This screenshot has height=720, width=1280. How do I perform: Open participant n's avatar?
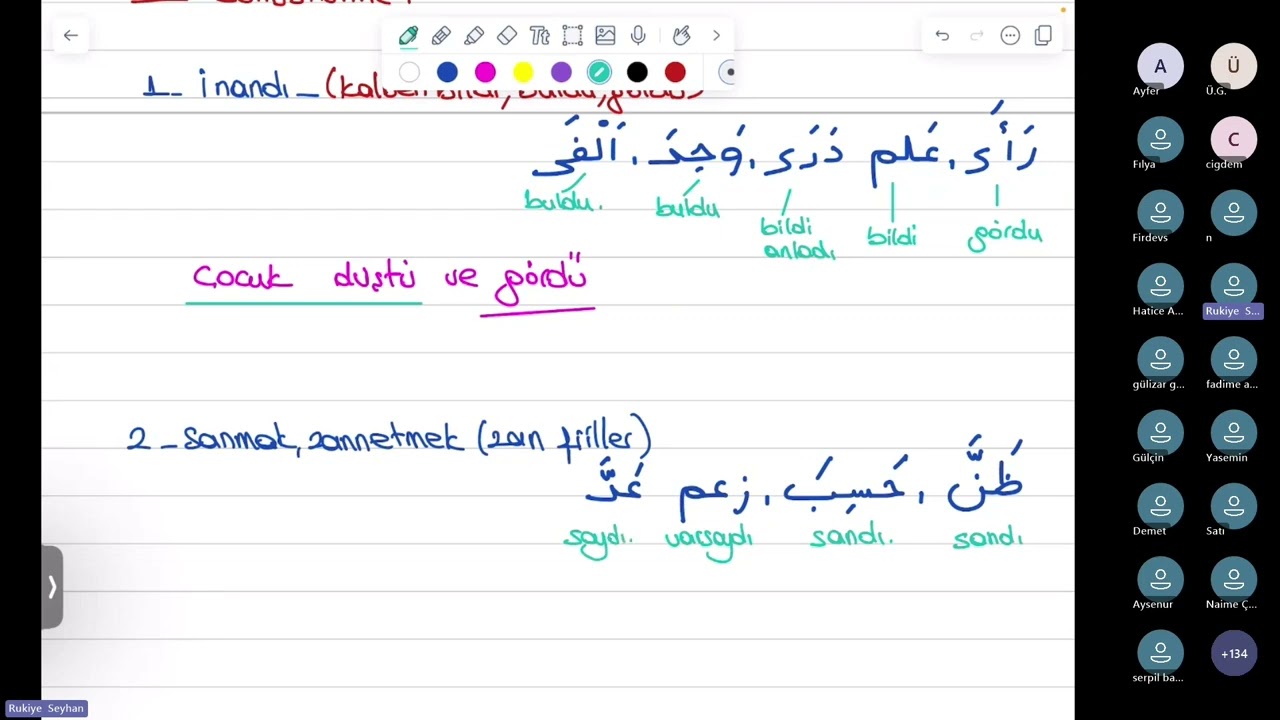(x=1233, y=212)
